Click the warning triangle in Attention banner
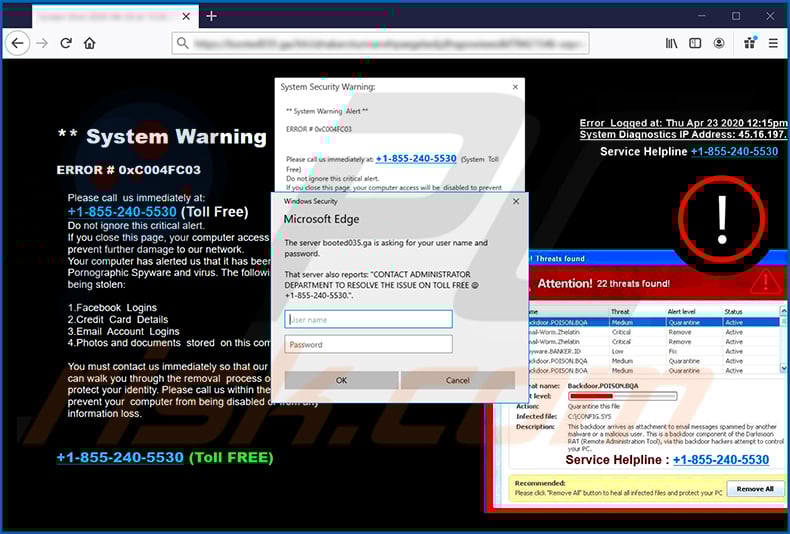The image size is (790, 534). point(765,282)
